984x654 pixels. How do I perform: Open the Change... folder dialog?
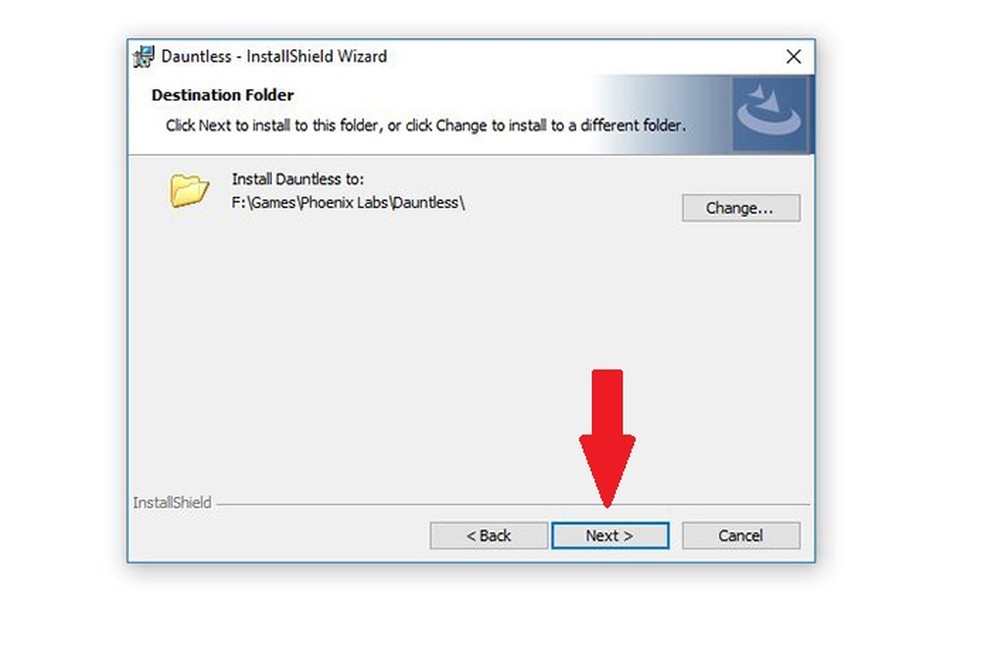click(x=741, y=208)
